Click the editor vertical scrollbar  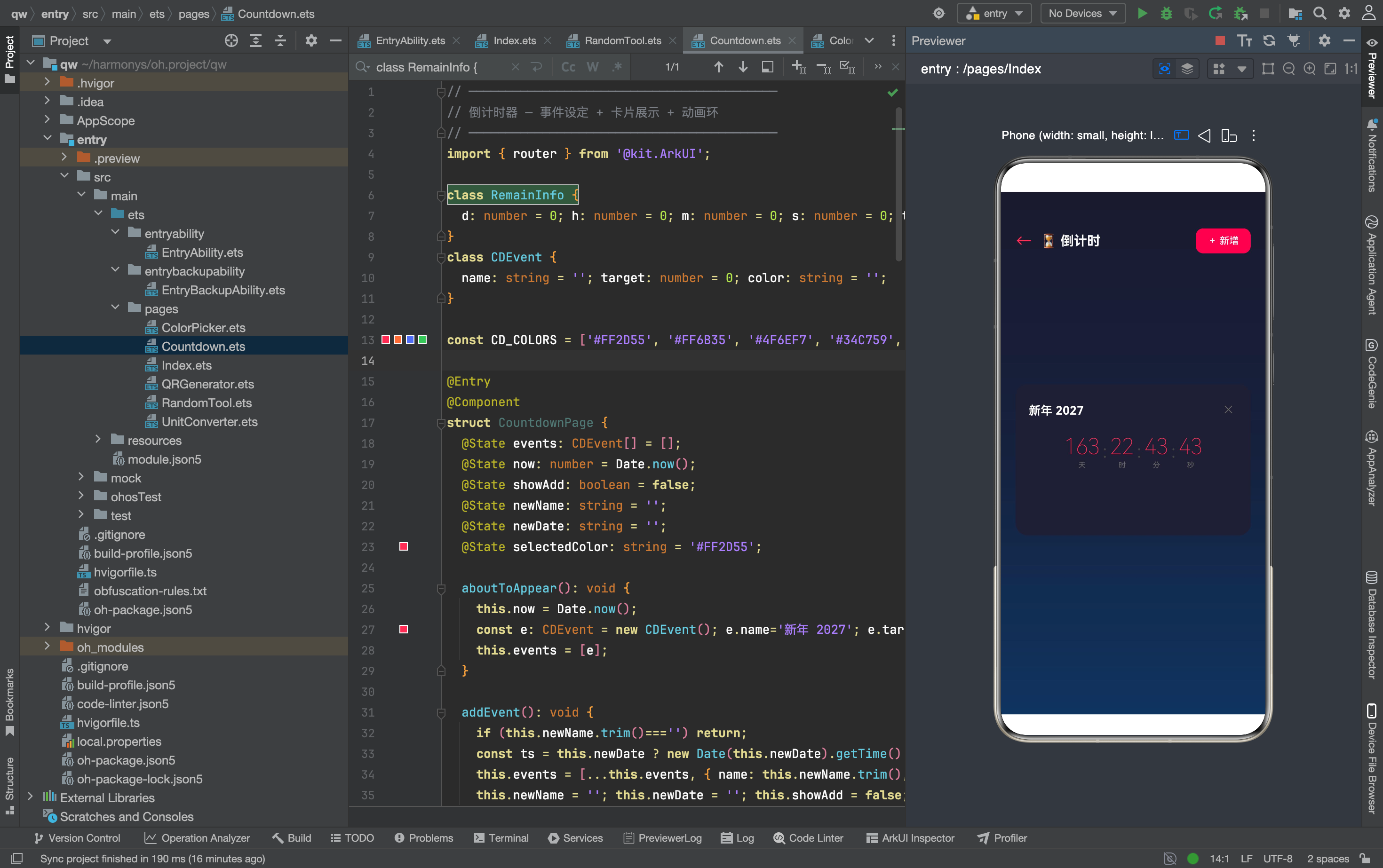click(898, 184)
